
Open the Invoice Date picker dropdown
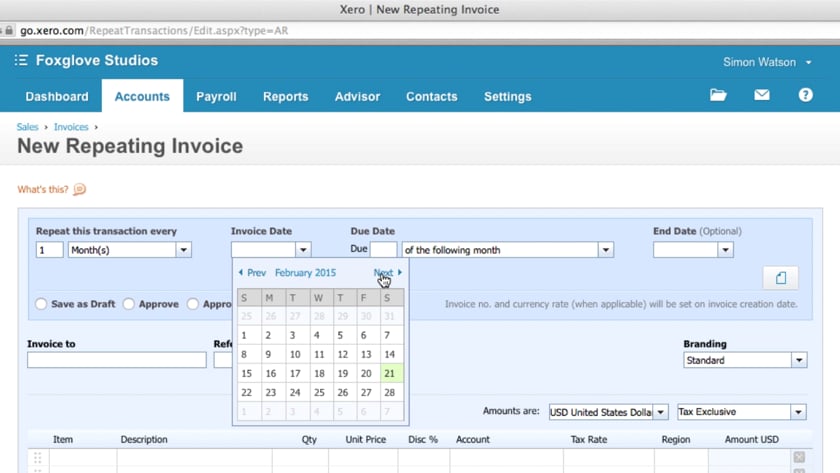[303, 250]
